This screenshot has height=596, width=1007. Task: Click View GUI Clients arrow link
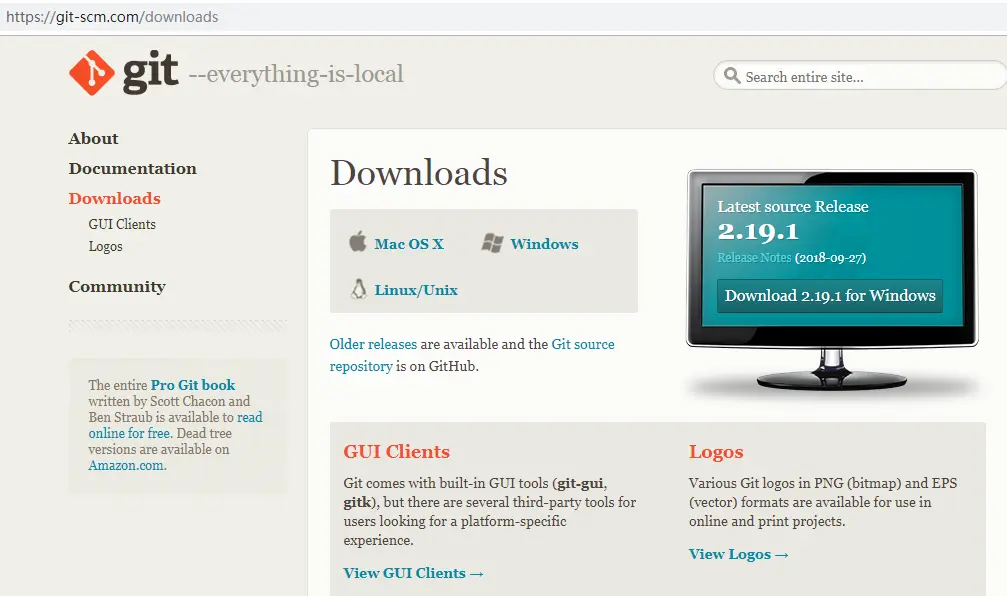coord(413,574)
